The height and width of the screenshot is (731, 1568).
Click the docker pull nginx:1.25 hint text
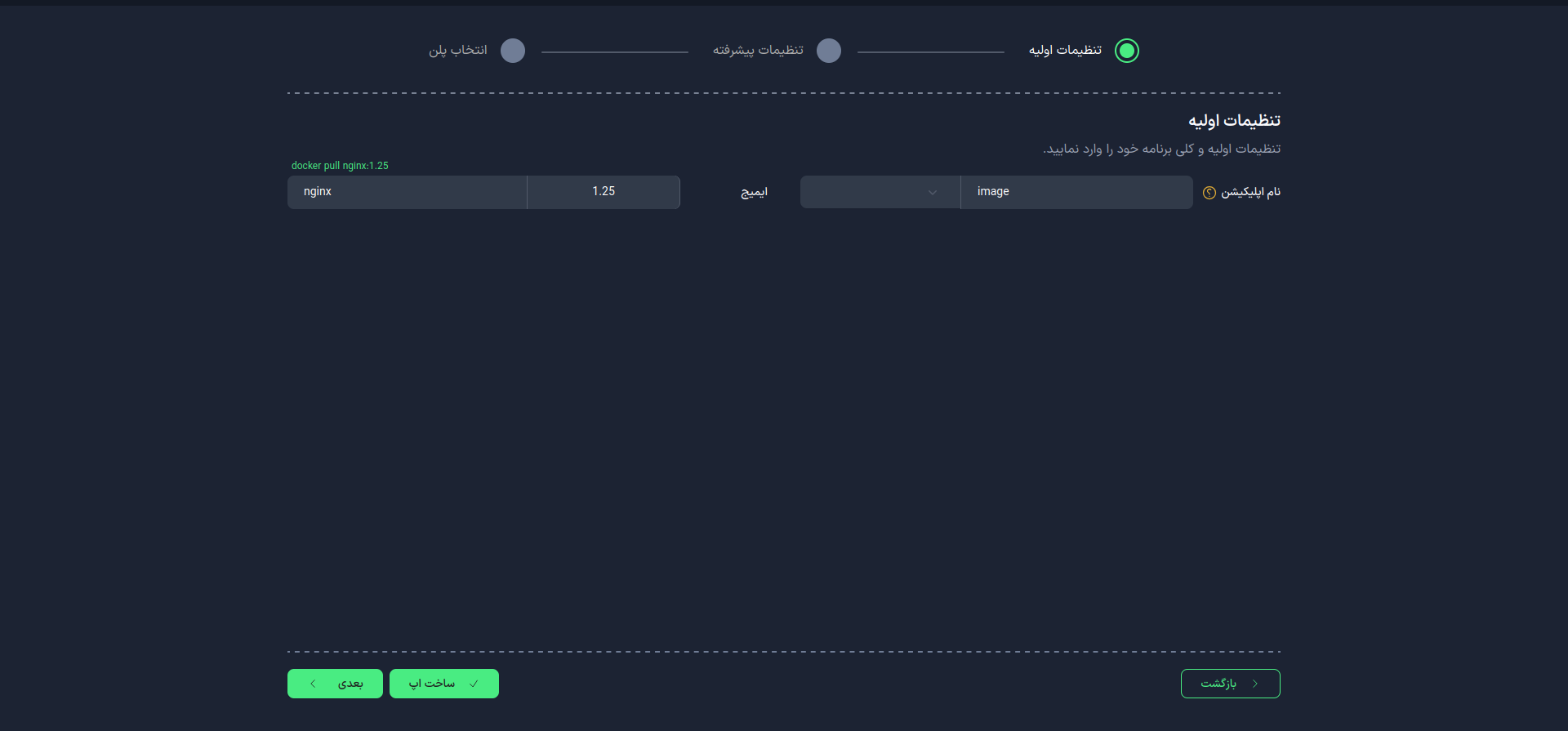(x=340, y=166)
